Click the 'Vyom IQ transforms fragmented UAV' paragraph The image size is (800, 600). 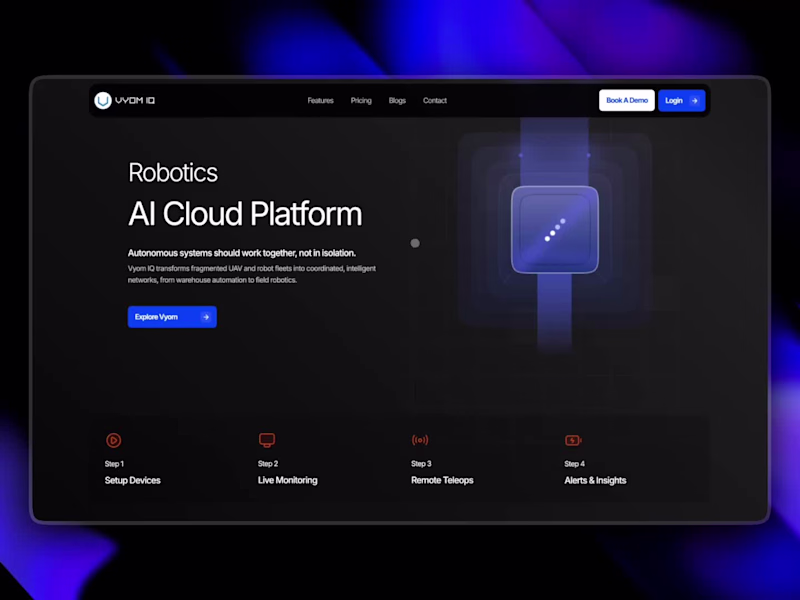tap(252, 274)
